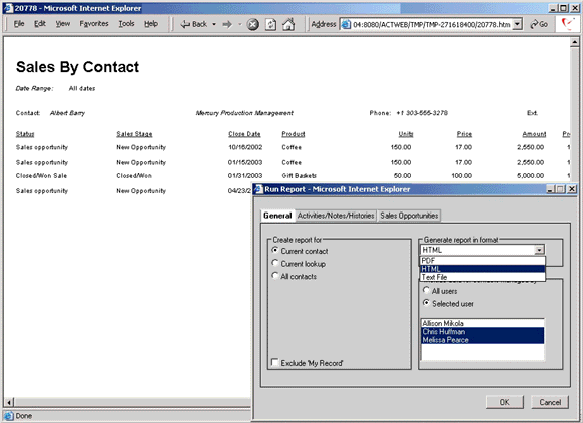Click the 01/31/2003 close date cell
This screenshot has height=423, width=583.
click(x=245, y=175)
